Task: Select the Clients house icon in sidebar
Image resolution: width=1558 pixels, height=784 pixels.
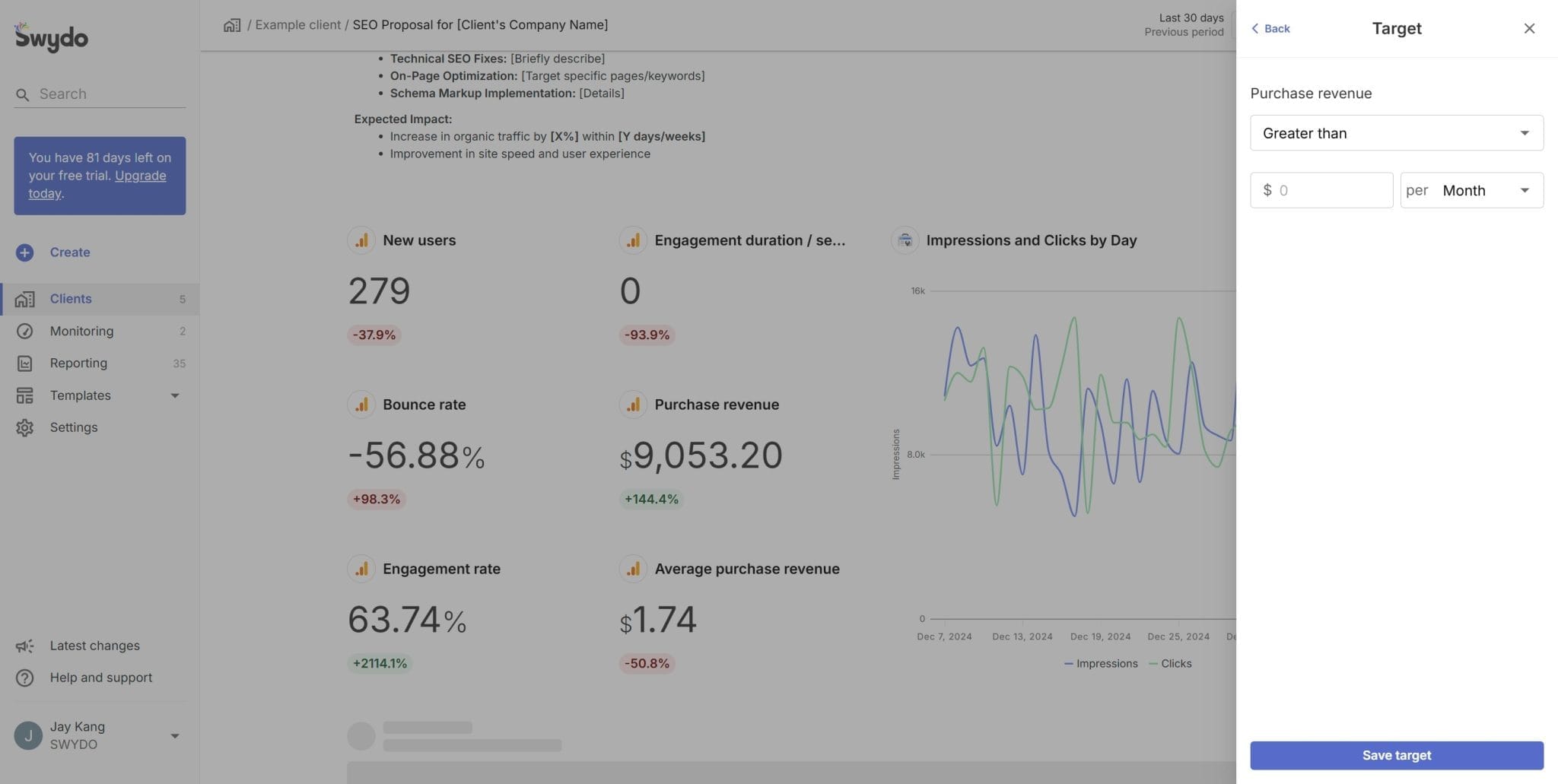Action: (x=25, y=299)
